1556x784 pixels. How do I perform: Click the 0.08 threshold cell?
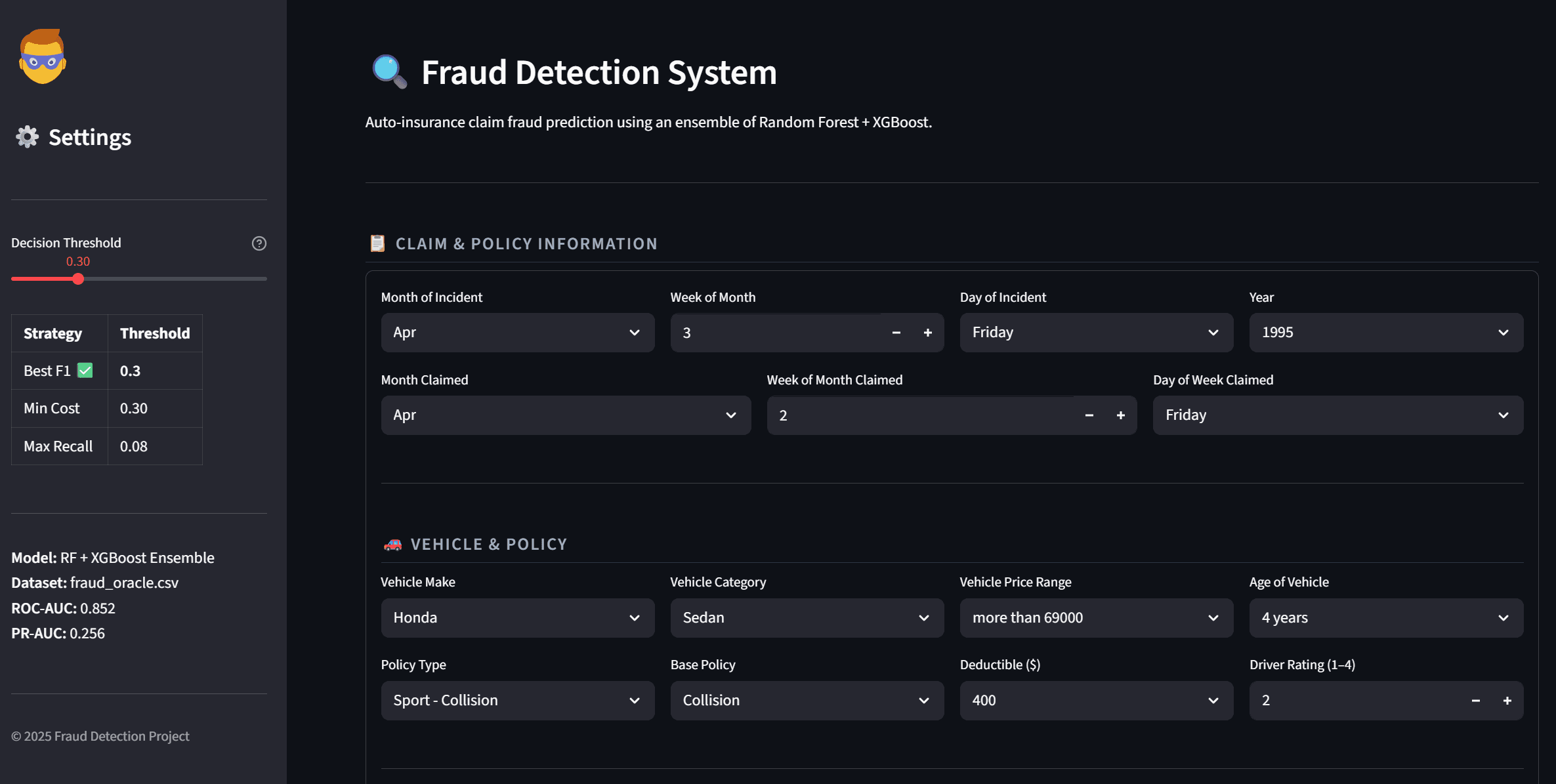tap(155, 446)
